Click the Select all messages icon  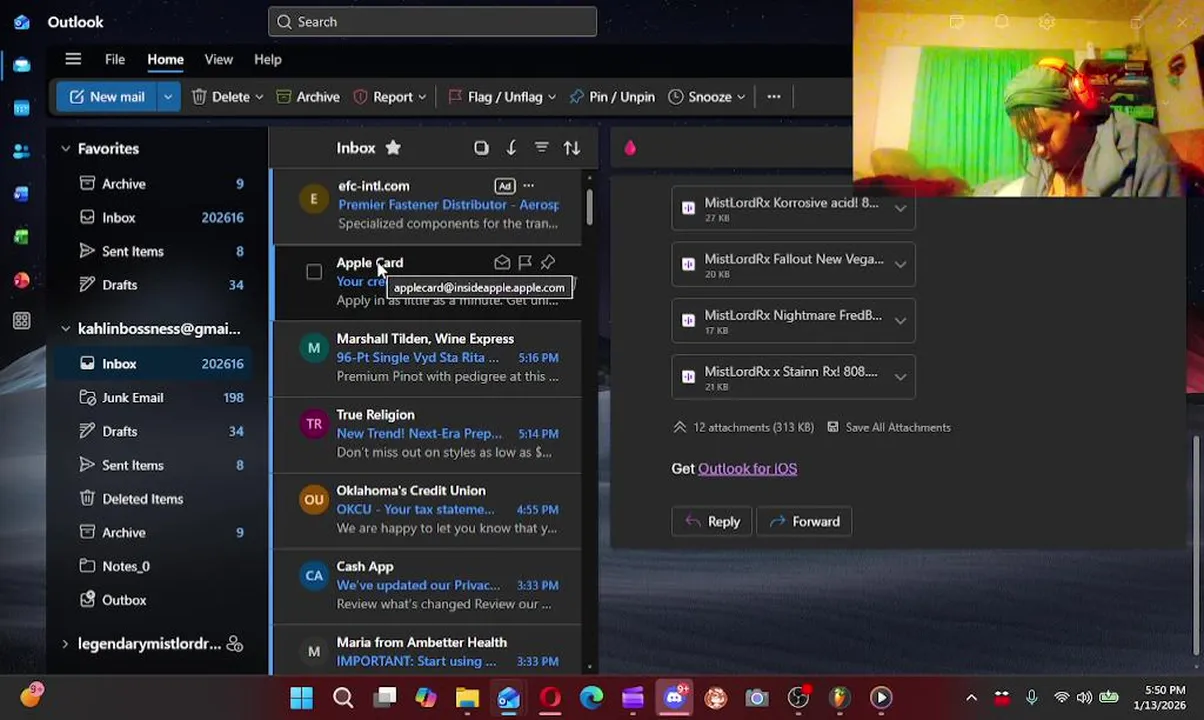click(x=481, y=148)
